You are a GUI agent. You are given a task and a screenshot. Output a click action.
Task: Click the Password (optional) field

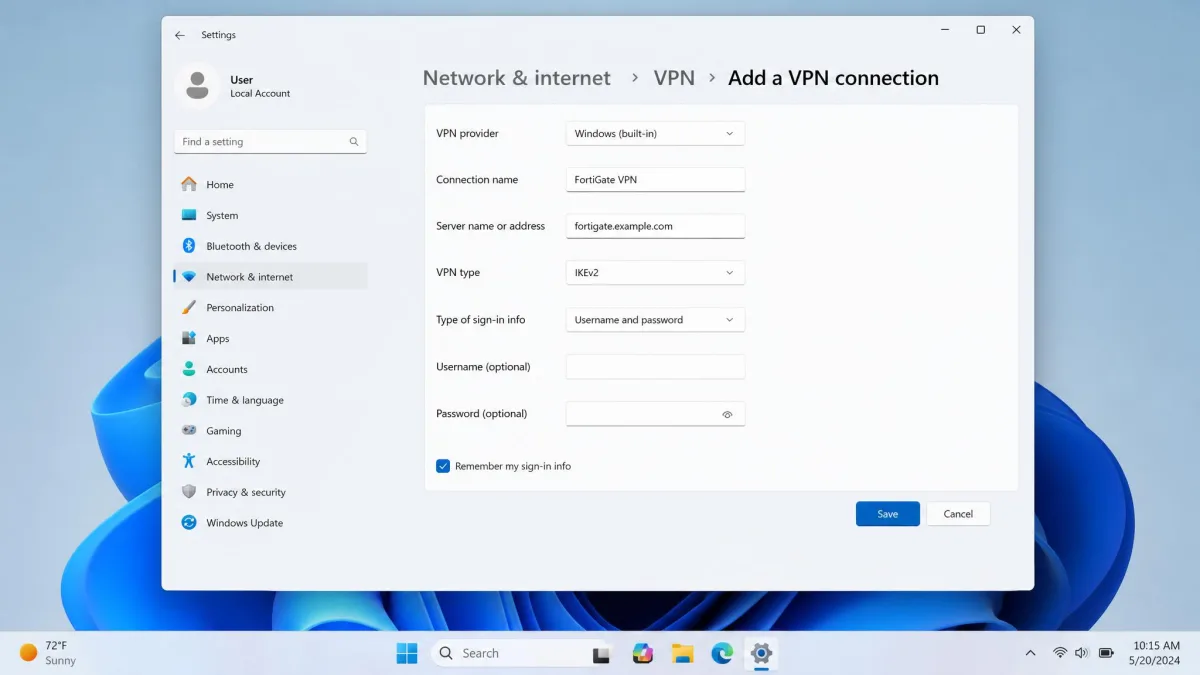coord(655,414)
